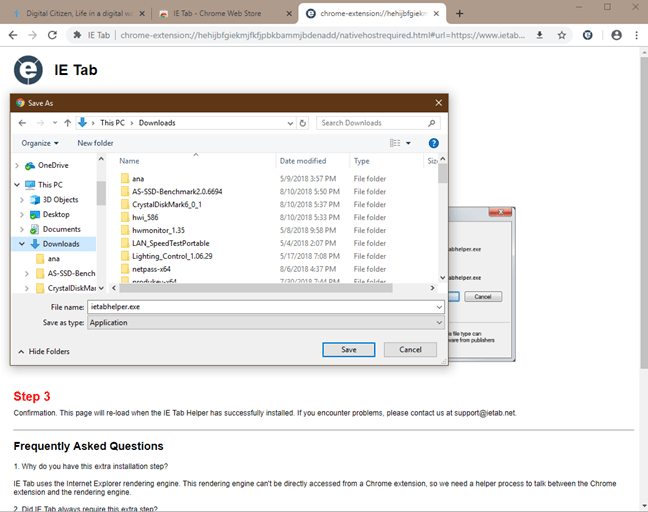Click New folder in Save As toolbar
The width and height of the screenshot is (648, 512).
tap(95, 143)
